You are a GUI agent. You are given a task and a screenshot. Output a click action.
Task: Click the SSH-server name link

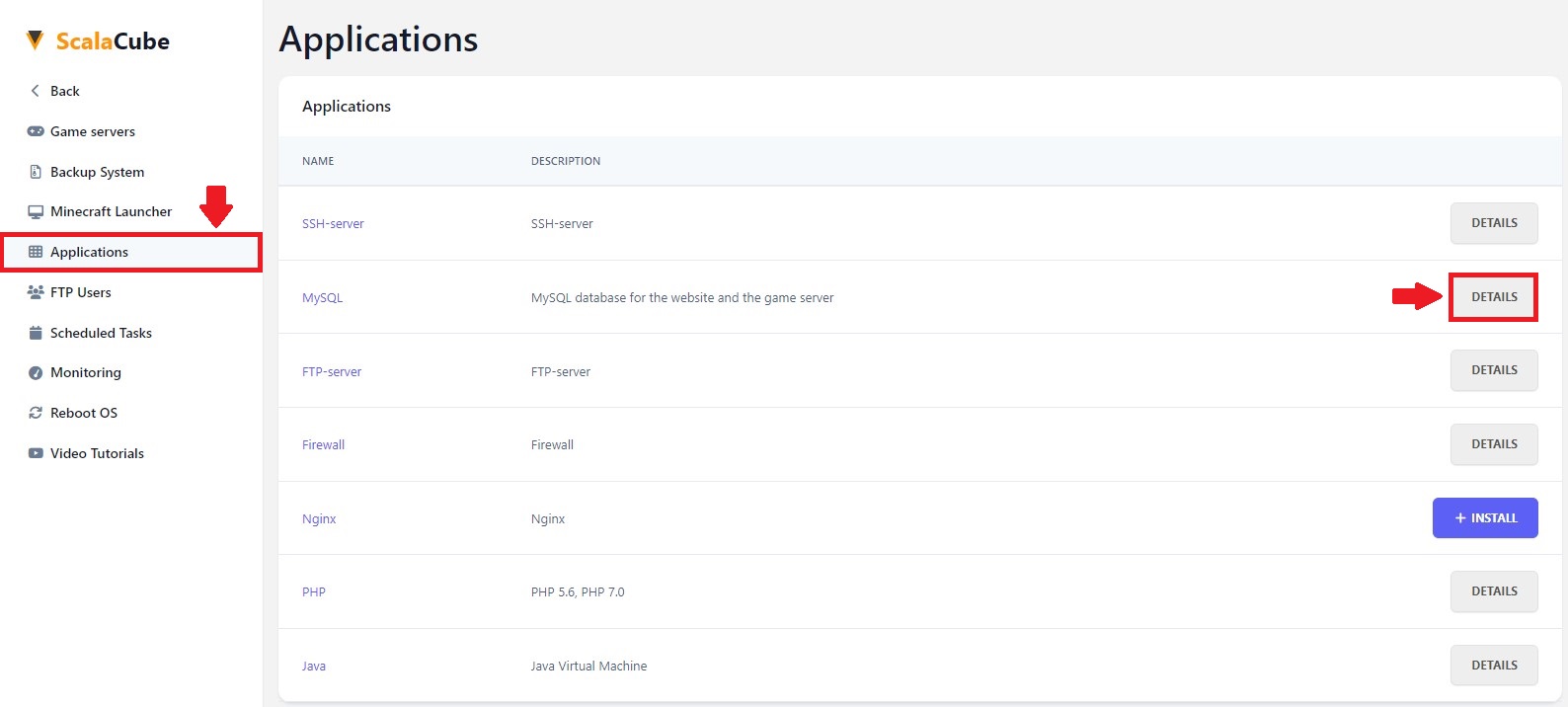pos(333,224)
